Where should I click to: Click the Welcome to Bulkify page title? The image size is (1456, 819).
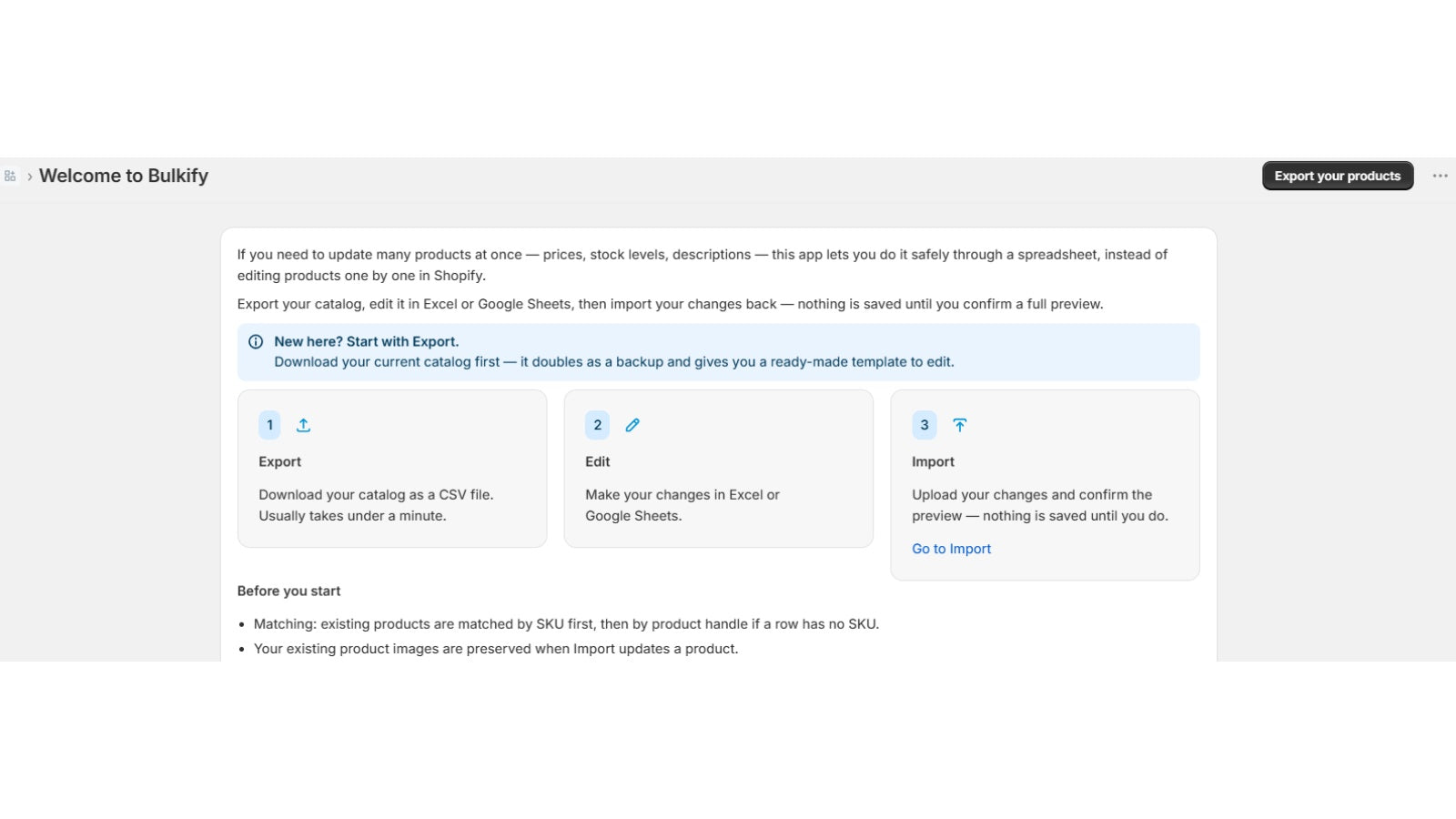(124, 176)
